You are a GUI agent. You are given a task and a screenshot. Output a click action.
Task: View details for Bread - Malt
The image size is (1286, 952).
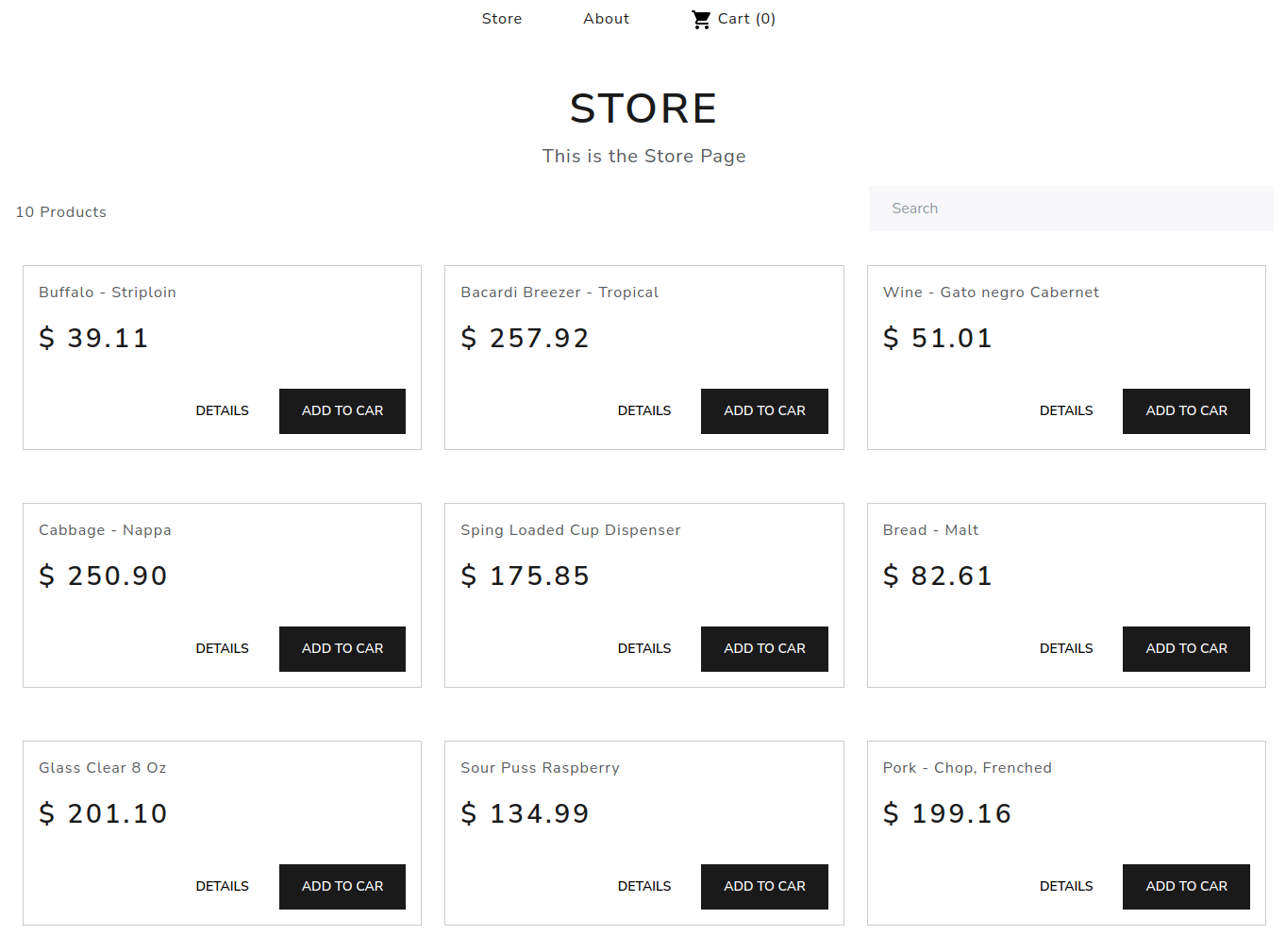[1066, 649]
